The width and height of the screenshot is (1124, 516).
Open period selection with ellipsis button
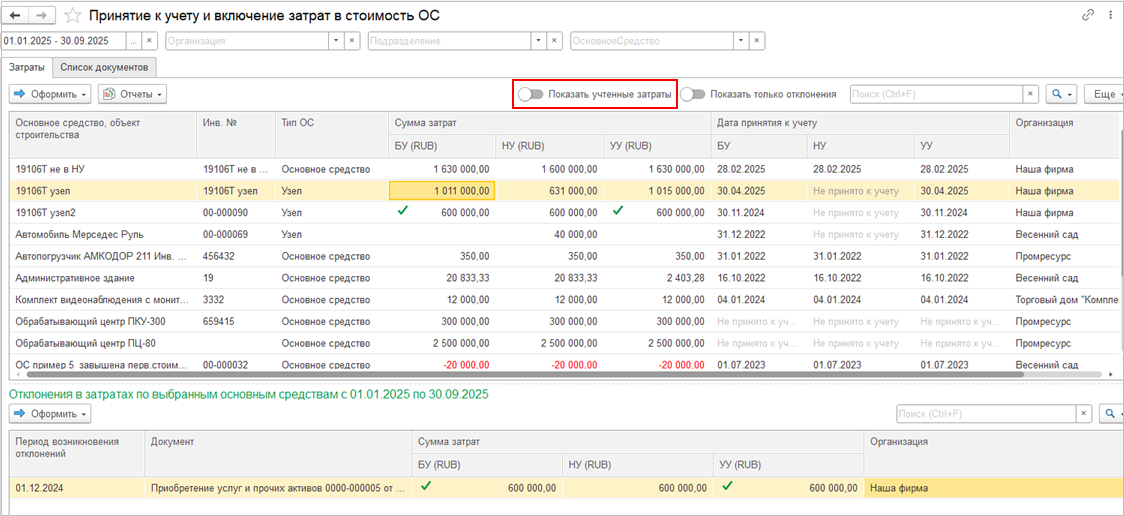(134, 41)
